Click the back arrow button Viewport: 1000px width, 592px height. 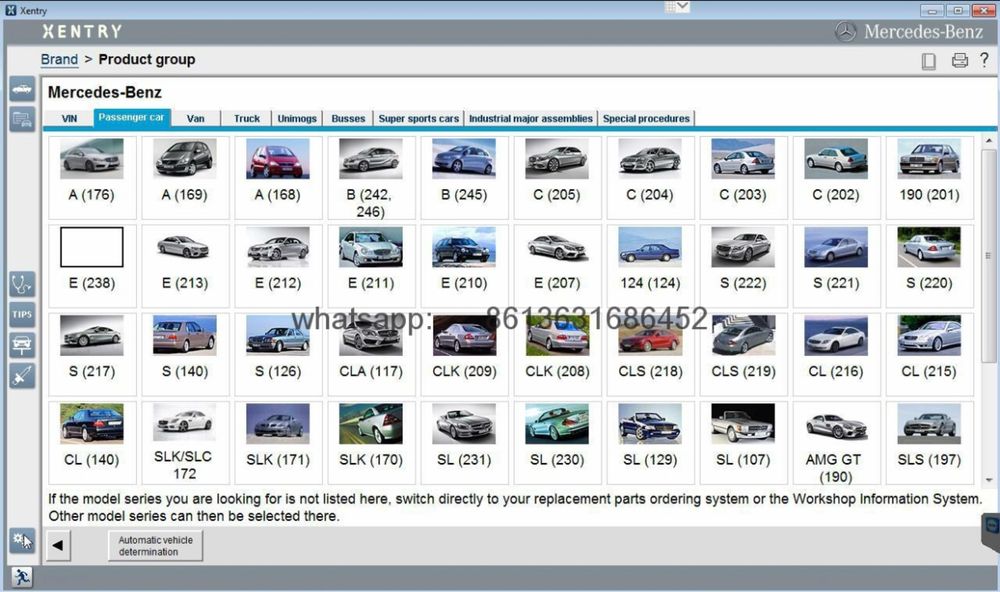click(x=58, y=545)
